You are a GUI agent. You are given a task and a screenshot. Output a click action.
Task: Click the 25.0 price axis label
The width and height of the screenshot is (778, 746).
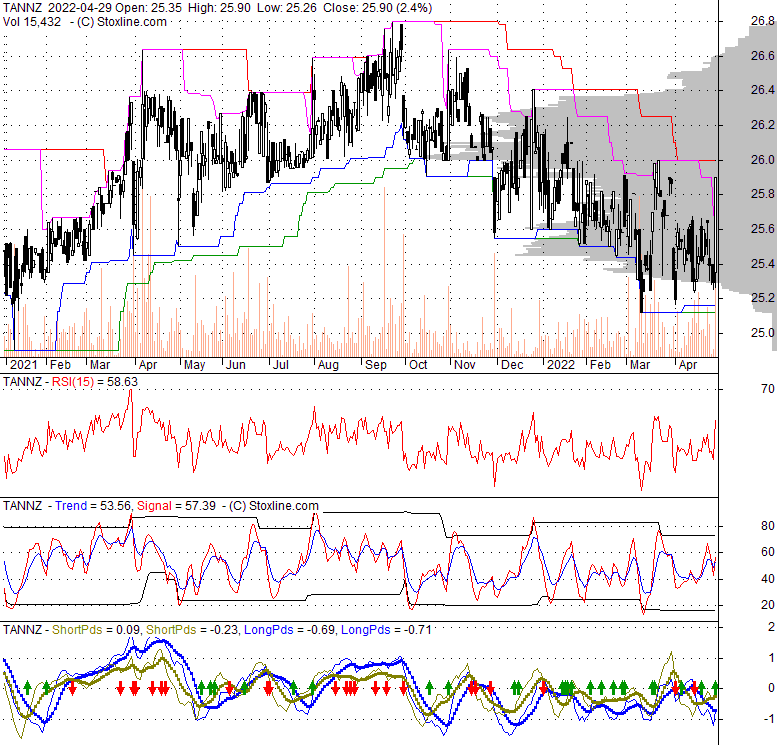[762, 333]
